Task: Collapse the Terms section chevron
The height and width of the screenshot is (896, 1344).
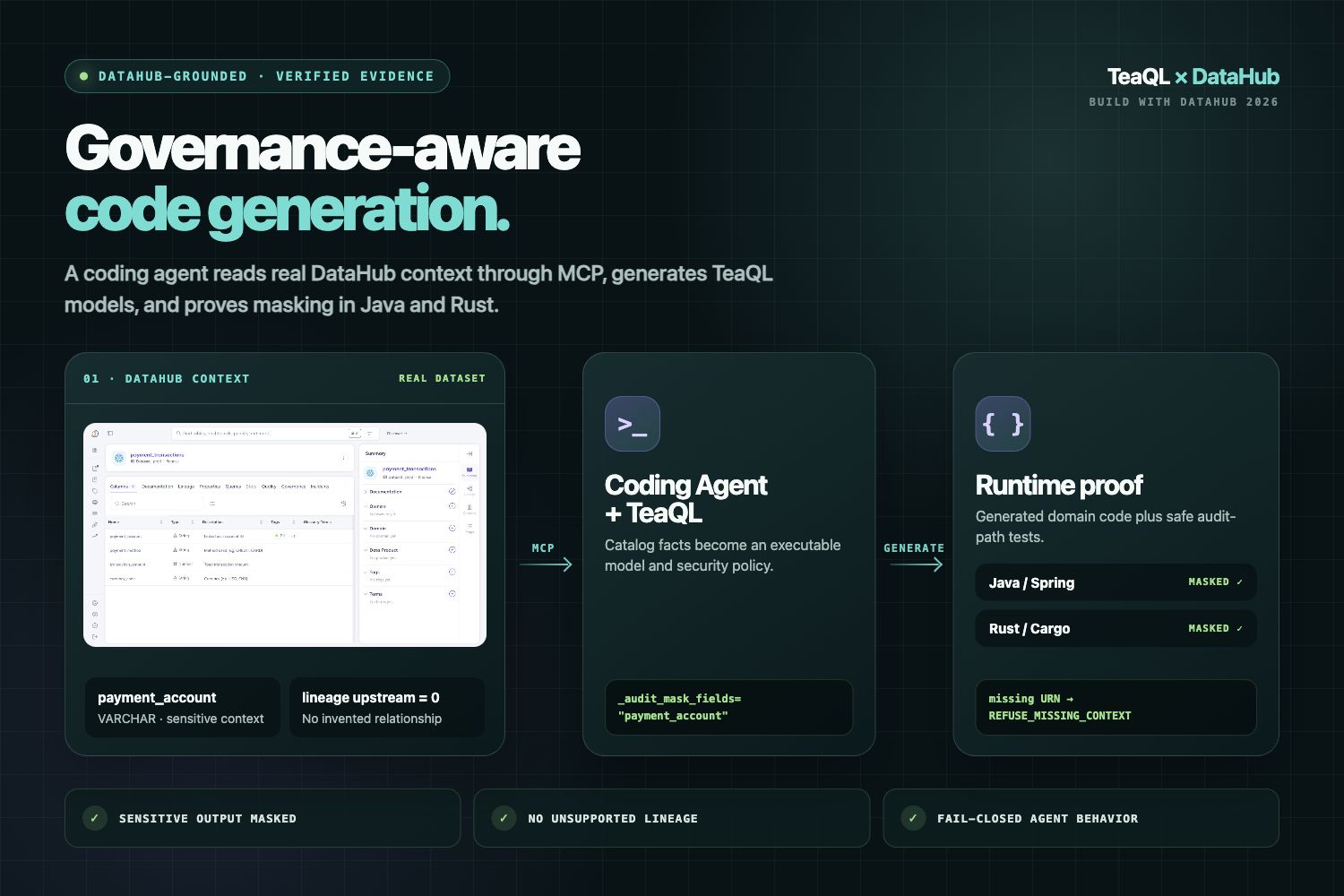Action: (x=366, y=594)
